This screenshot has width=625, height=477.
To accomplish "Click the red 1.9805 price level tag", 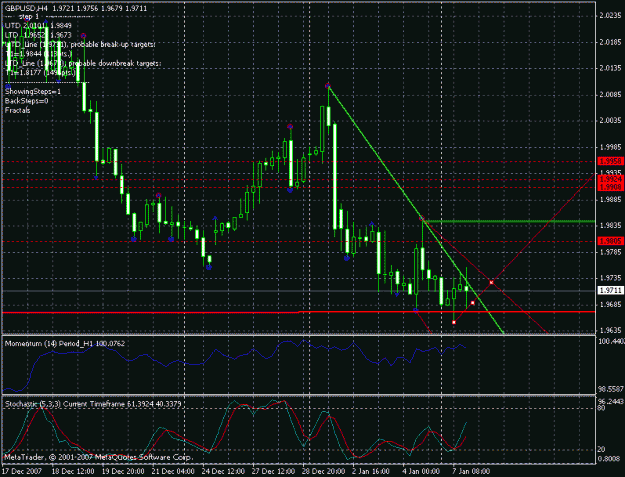I will point(610,241).
